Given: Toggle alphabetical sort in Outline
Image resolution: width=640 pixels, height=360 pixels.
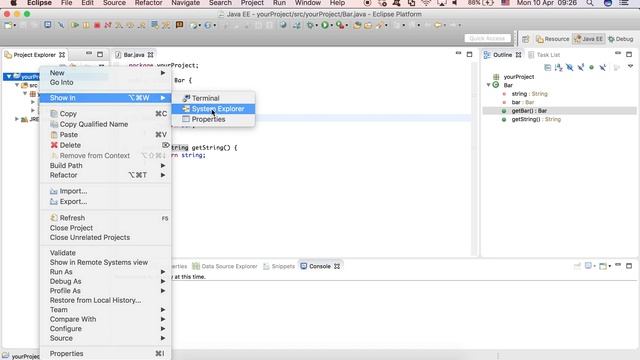Looking at the screenshot, I should (558, 67).
